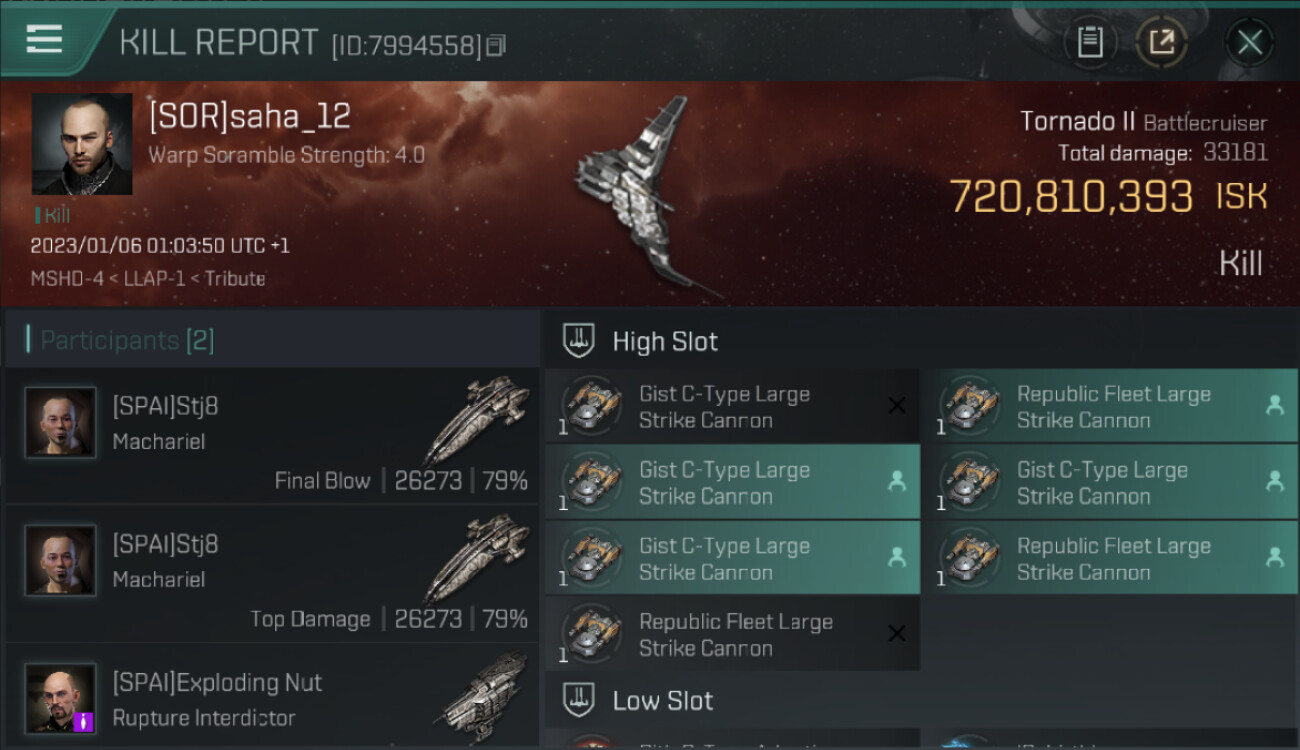This screenshot has height=750, width=1300.
Task: Open the info badge on Exploding Nut
Action: [x=84, y=721]
